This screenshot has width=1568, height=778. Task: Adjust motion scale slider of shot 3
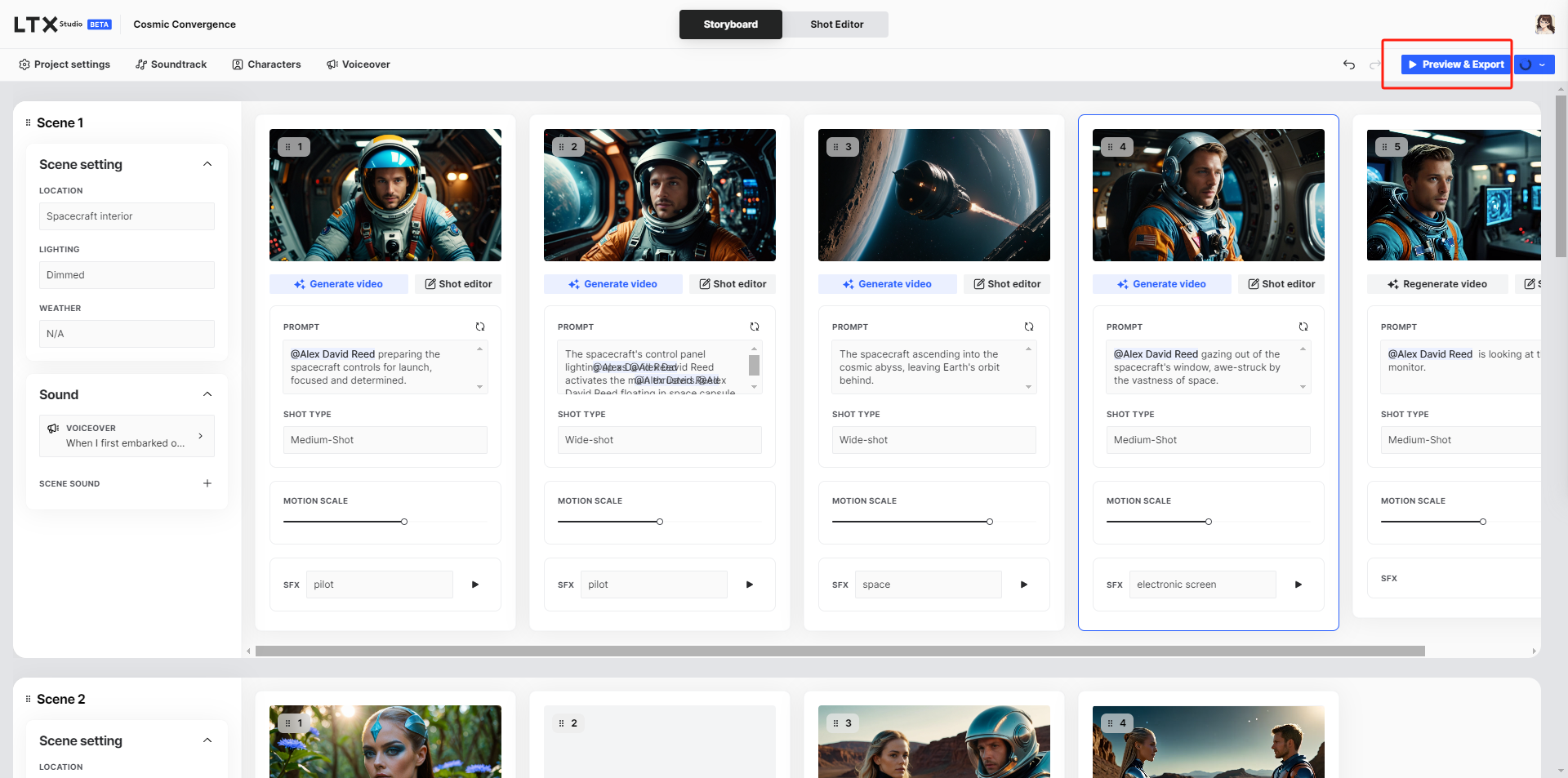990,522
